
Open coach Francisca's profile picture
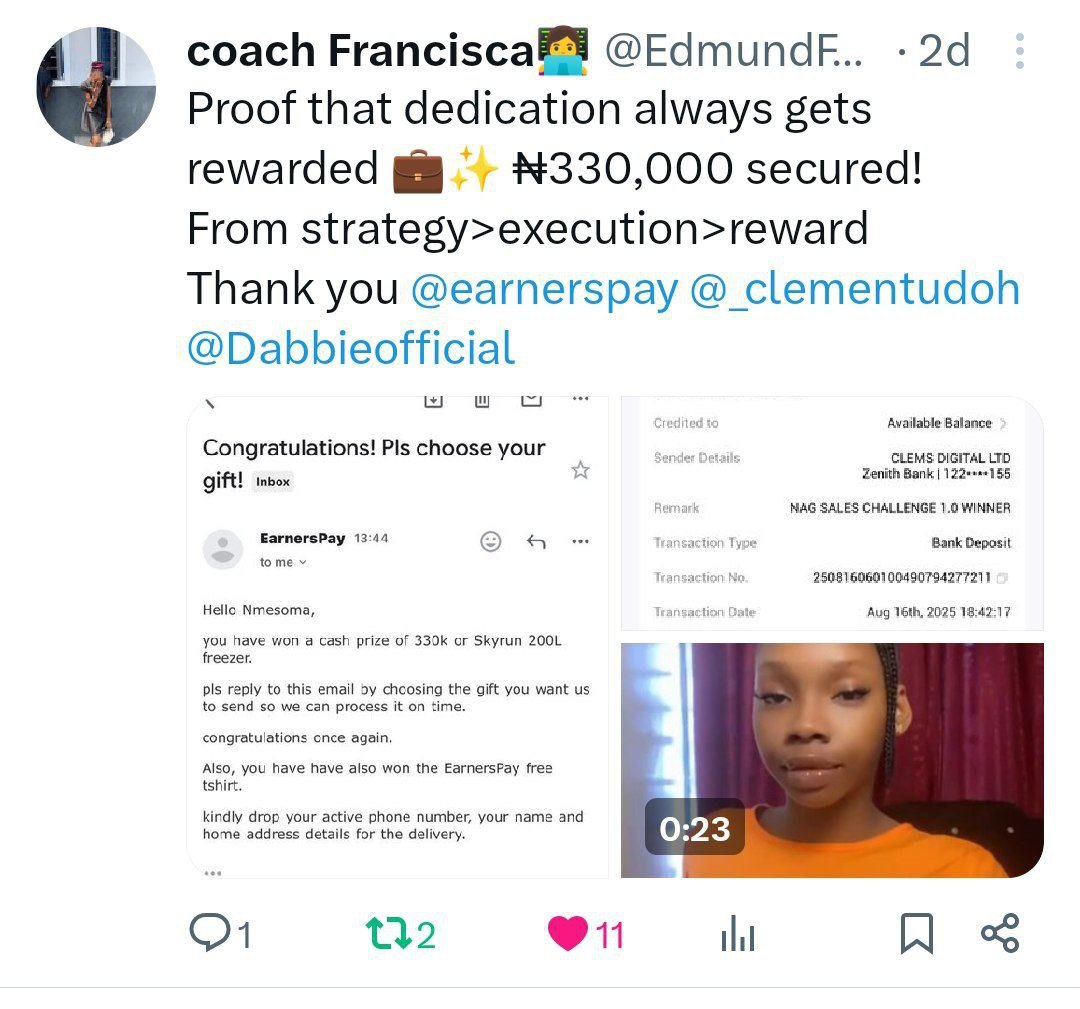[x=96, y=87]
